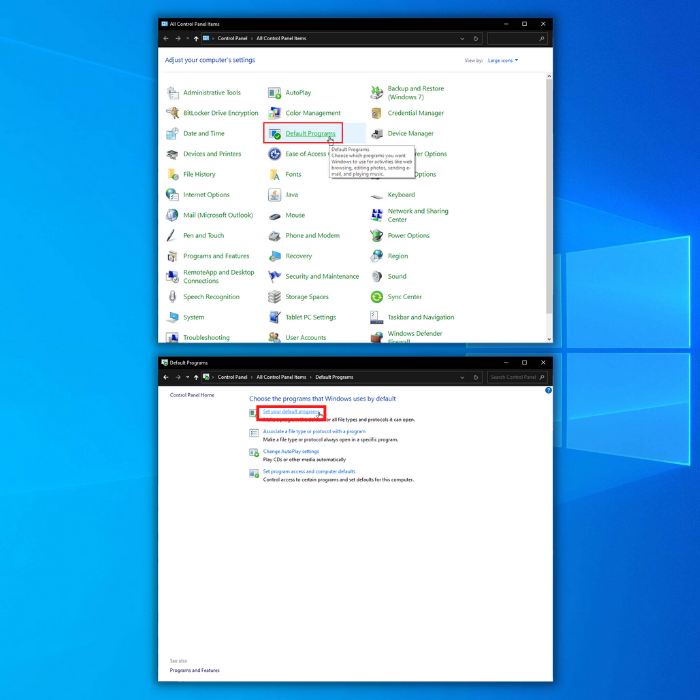Open recent locations dropdown in All Control Panel Items
This screenshot has height=700, width=700.
tap(188, 39)
